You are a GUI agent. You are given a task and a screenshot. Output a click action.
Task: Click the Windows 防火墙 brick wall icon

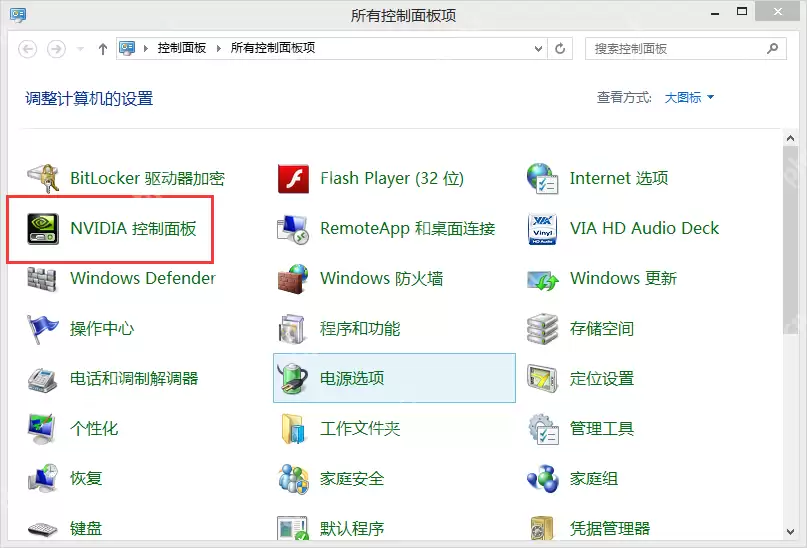point(293,279)
